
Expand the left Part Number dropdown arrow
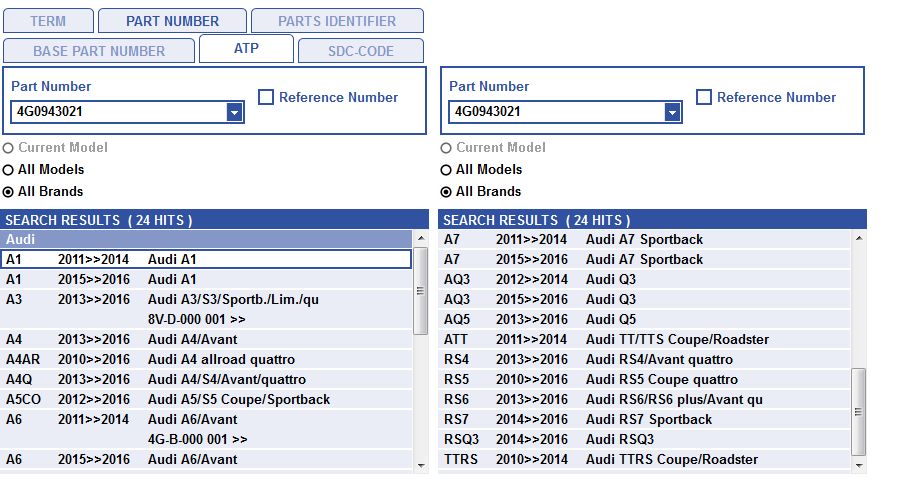234,113
